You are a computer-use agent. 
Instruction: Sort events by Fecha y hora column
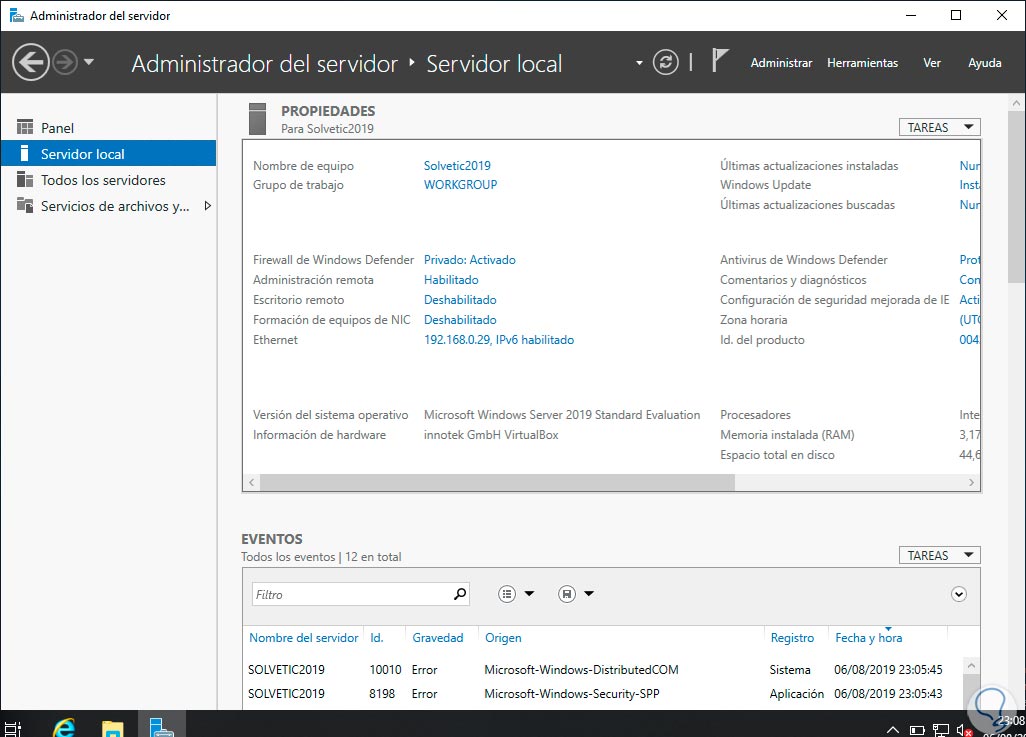868,638
